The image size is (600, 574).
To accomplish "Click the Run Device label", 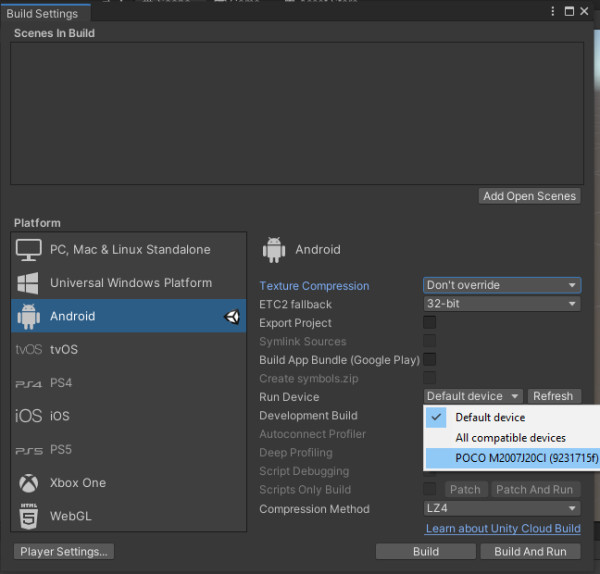I will click(x=289, y=397).
